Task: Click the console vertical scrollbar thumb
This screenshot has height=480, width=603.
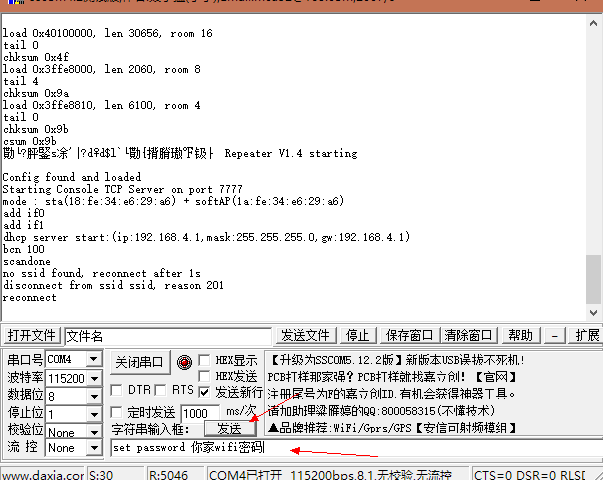Action: pyautogui.click(x=593, y=280)
